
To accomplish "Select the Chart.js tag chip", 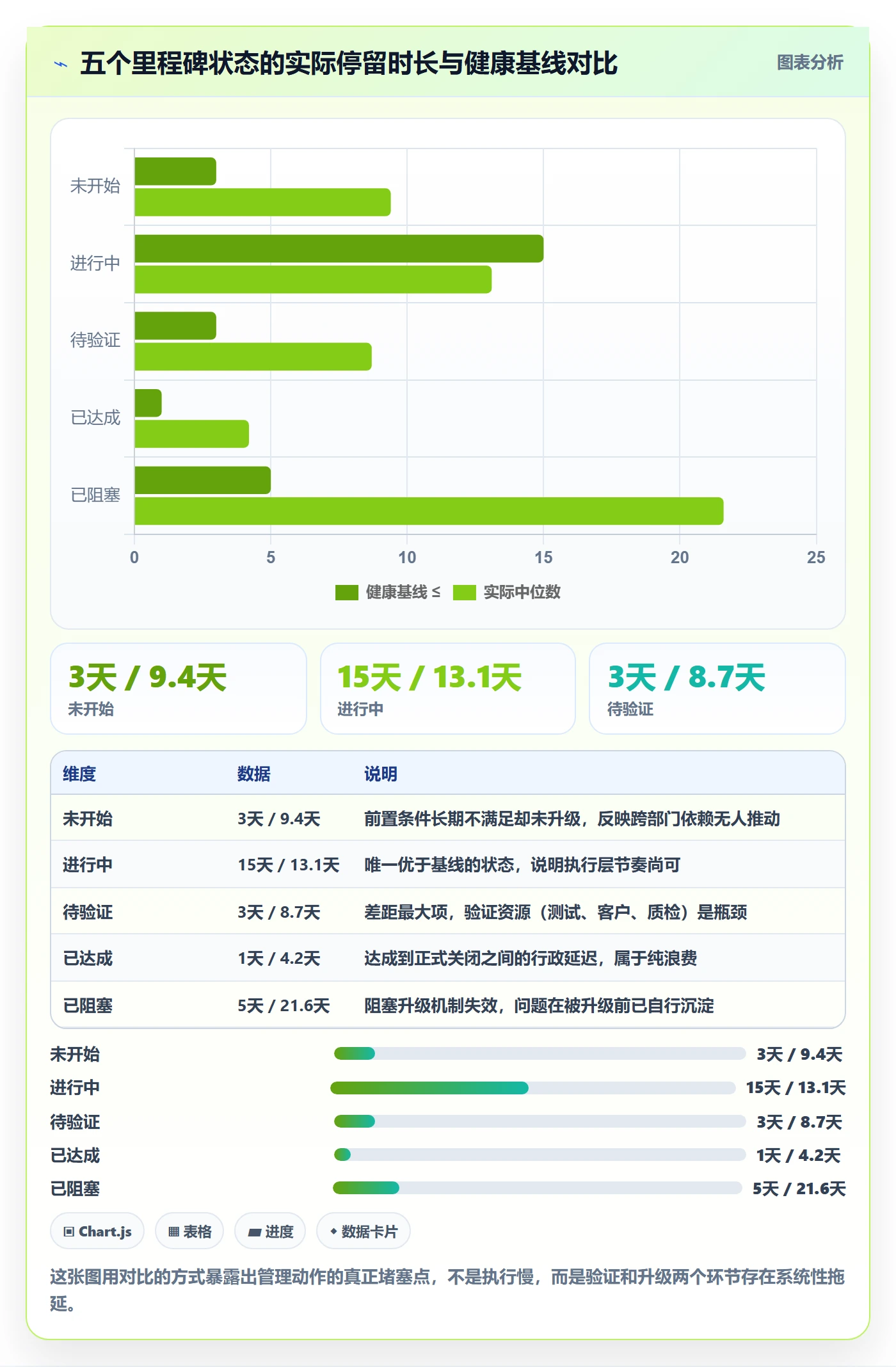I will point(97,1231).
